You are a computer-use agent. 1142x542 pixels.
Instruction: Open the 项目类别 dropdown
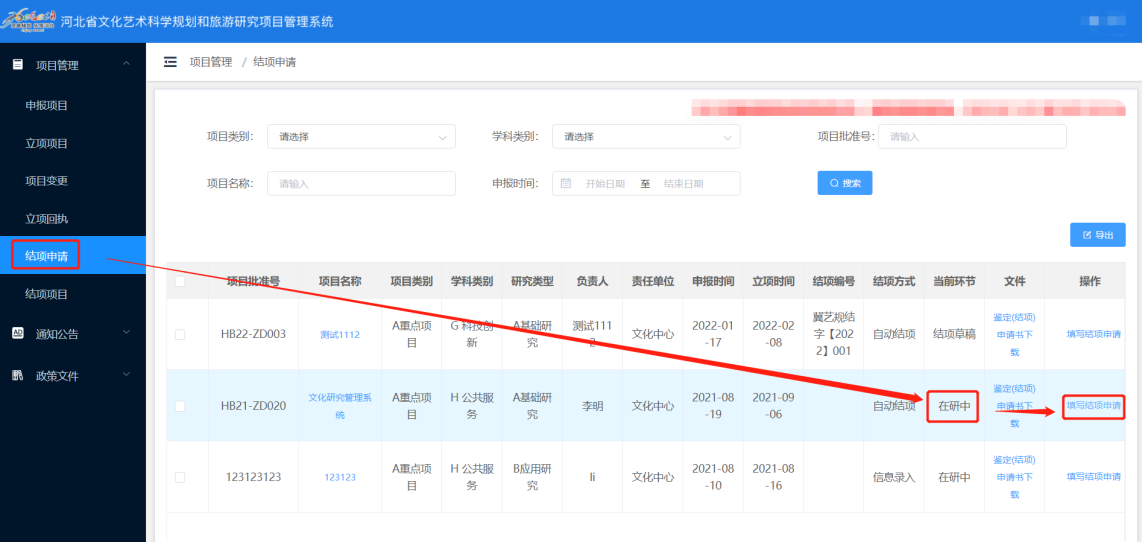click(x=361, y=137)
